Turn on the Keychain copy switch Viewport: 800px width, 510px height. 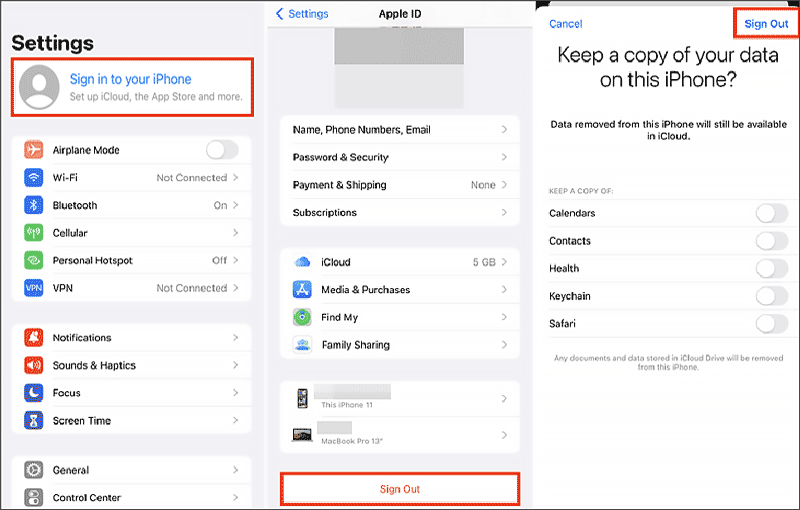coord(771,296)
